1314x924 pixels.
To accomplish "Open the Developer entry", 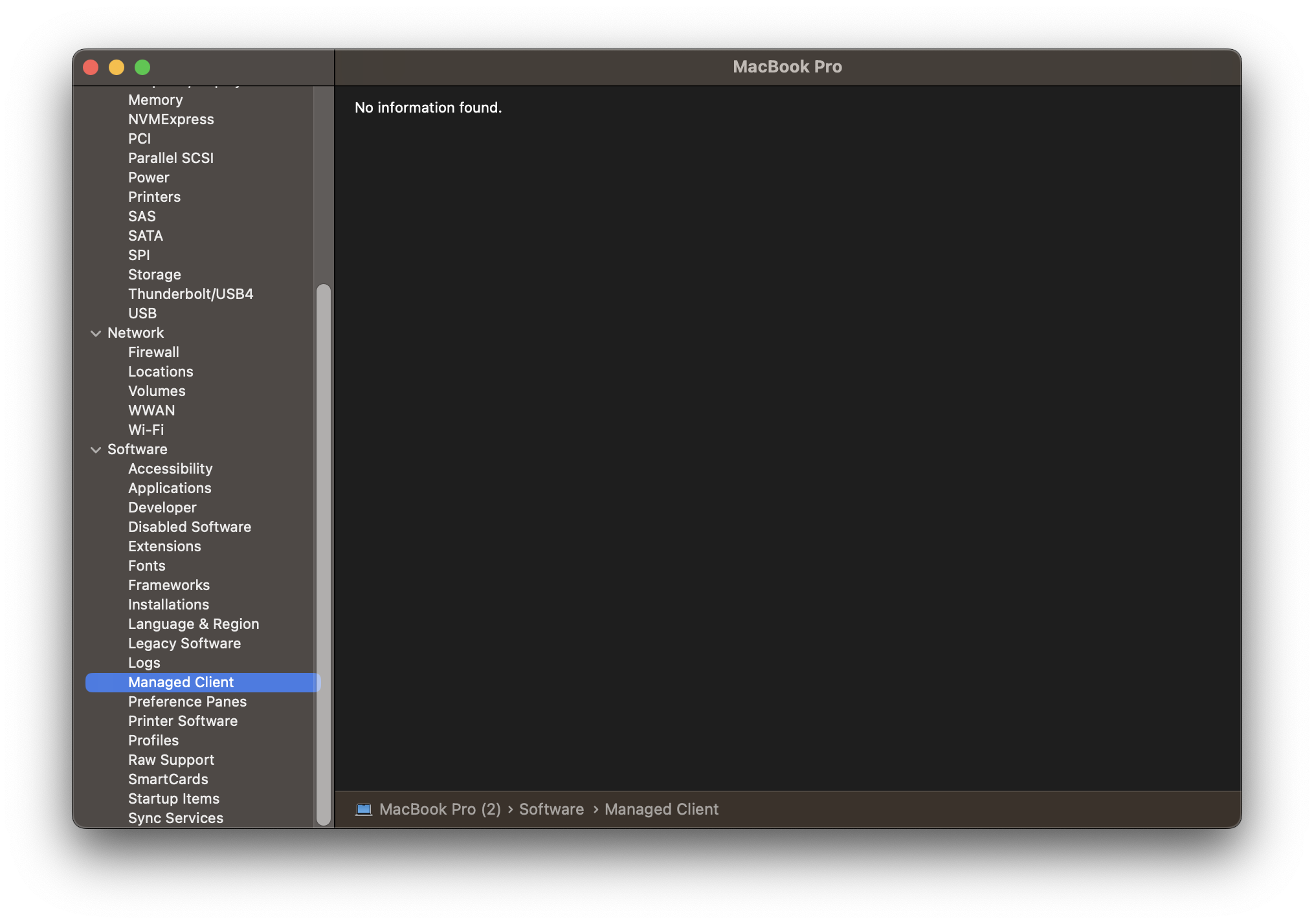I will tap(162, 508).
